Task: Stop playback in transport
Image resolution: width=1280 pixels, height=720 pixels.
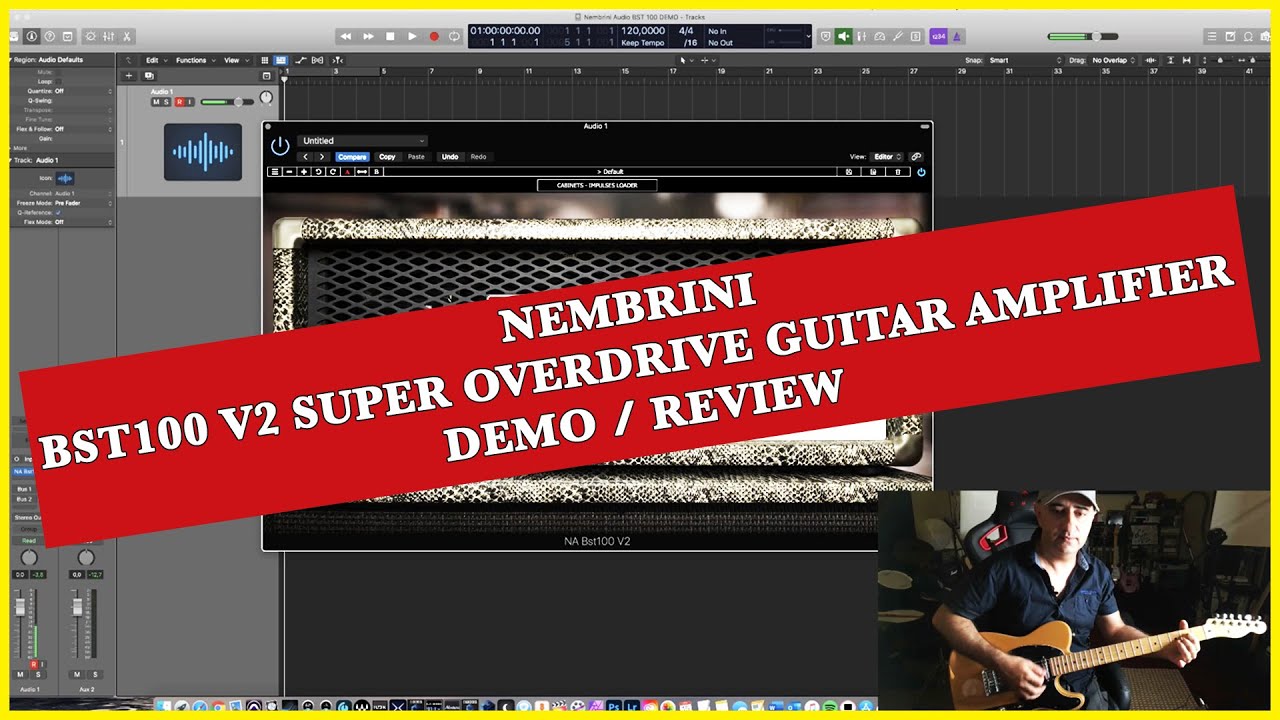Action: coord(390,36)
